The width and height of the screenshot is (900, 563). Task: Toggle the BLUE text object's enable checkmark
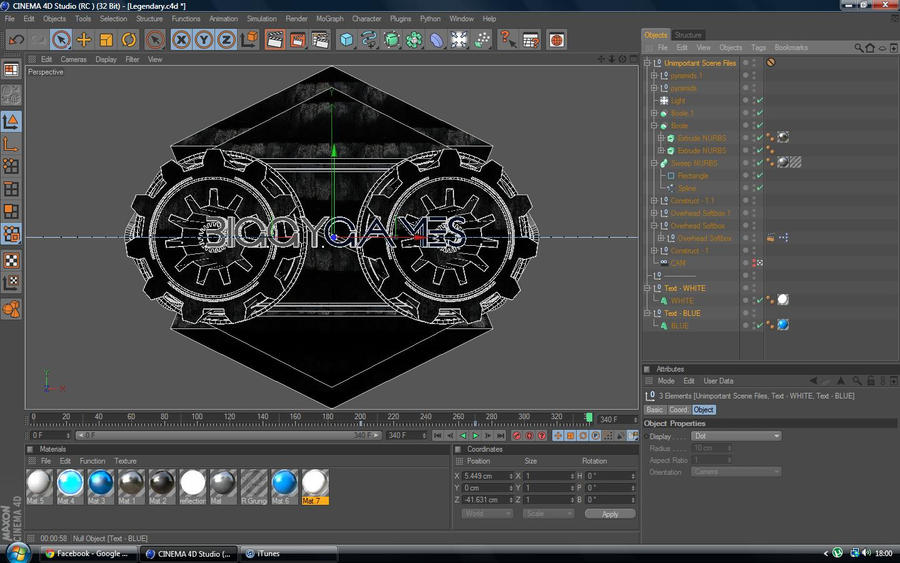click(x=760, y=325)
